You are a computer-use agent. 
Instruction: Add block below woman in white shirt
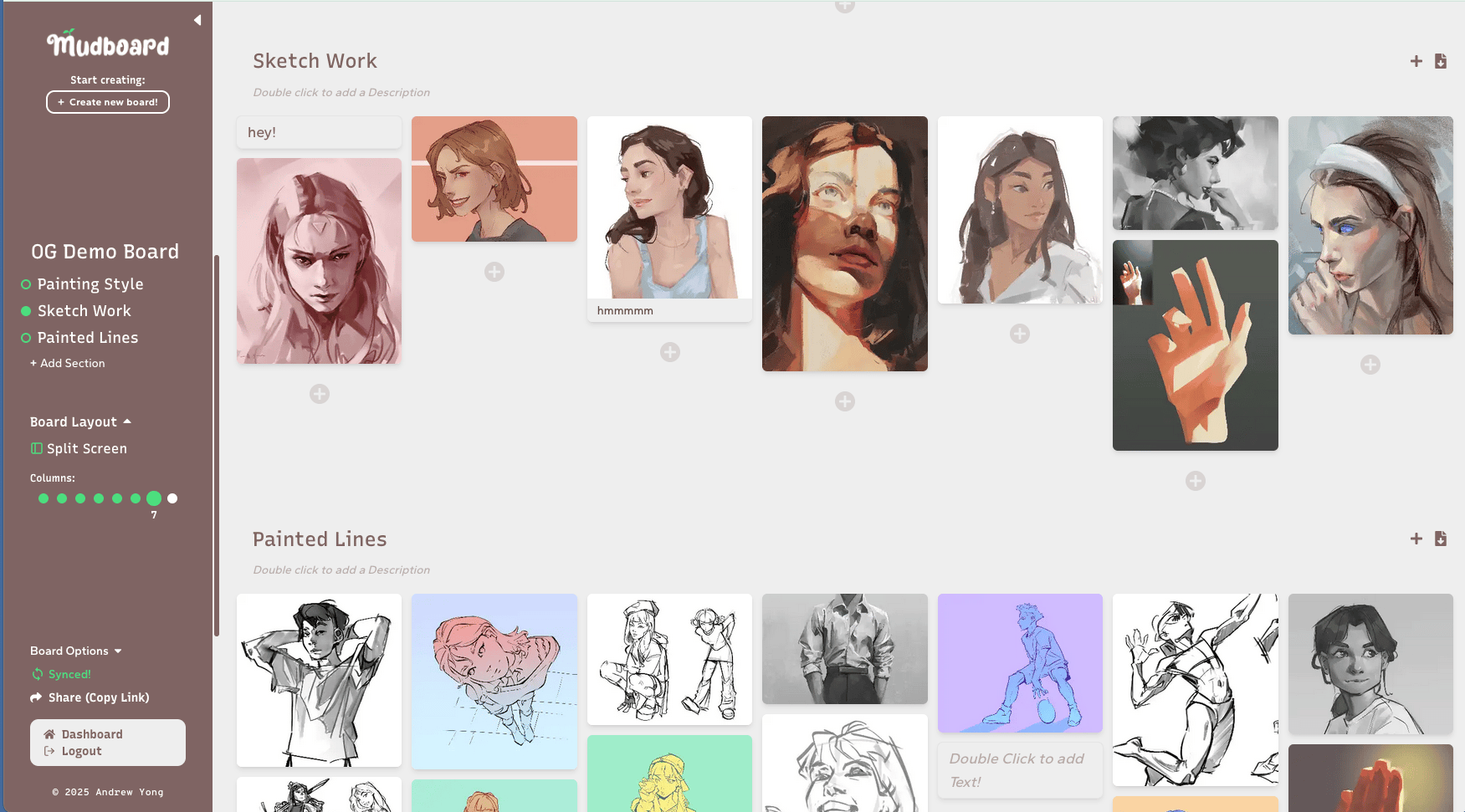coord(1020,334)
